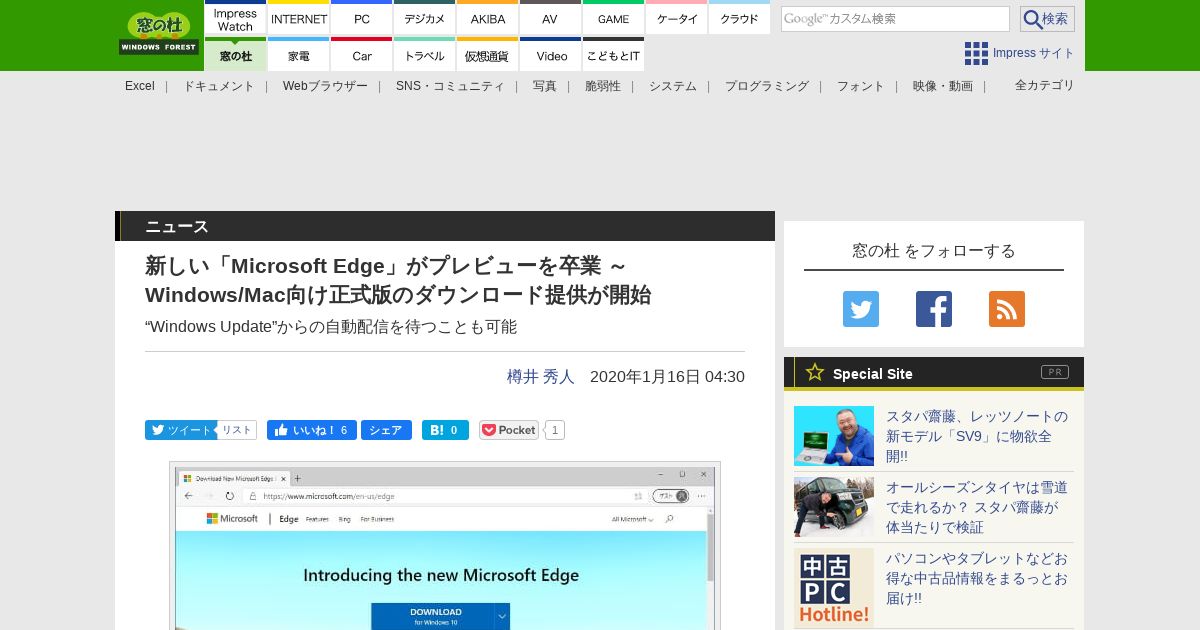Screen dimensions: 1200x630
Task: Open the Car Watch tab
Action: pyautogui.click(x=361, y=54)
